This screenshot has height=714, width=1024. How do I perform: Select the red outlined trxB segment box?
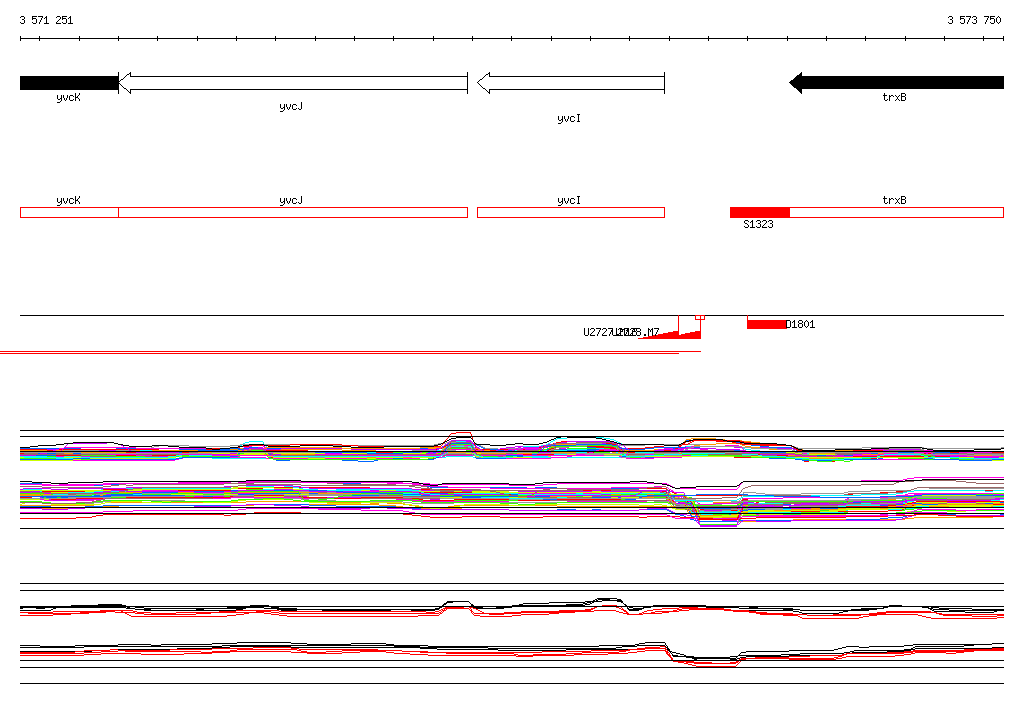(x=897, y=212)
